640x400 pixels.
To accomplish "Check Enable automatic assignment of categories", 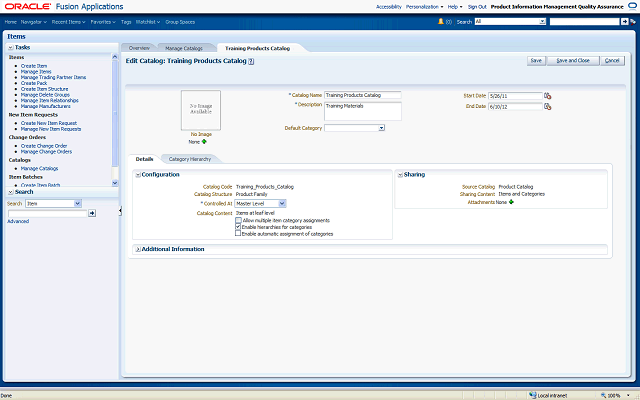I will pos(238,234).
